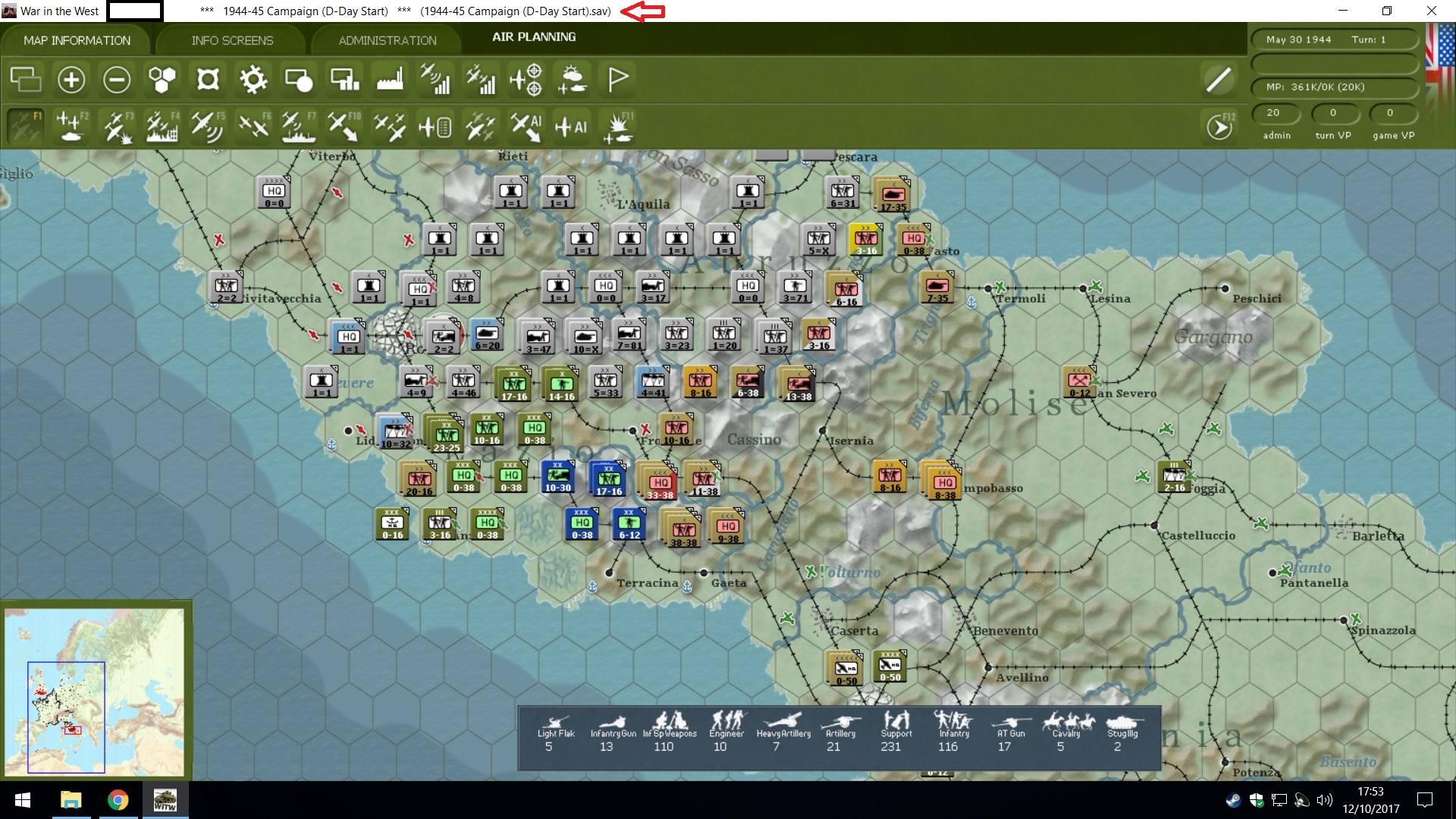
Task: Click the War in the West taskbar icon
Action: (165, 800)
